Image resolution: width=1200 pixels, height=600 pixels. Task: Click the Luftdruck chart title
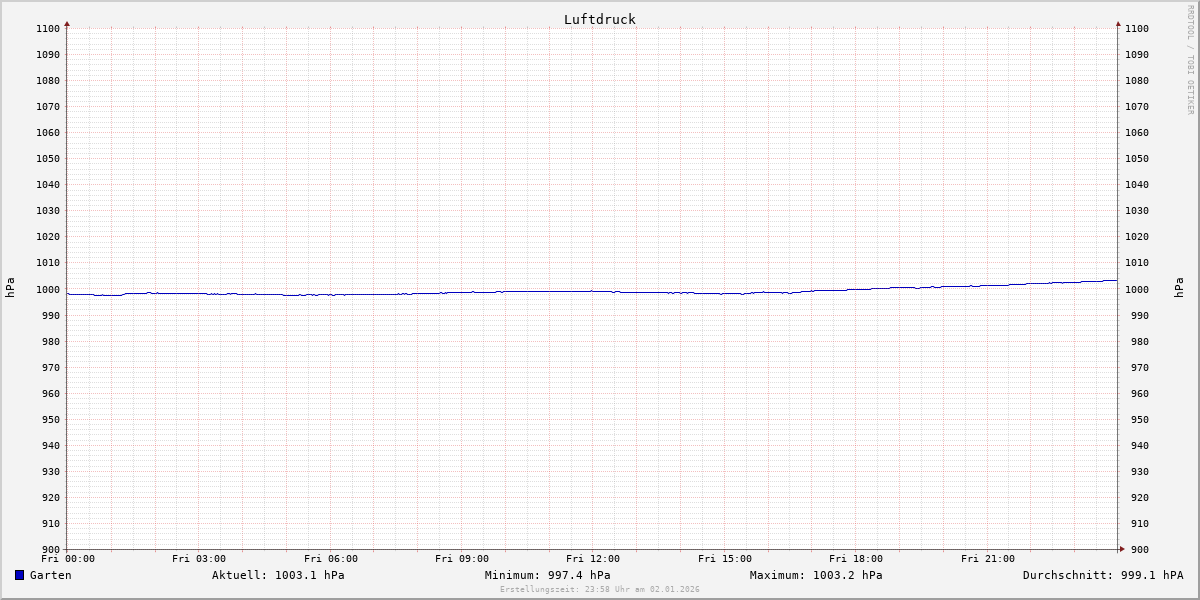tap(599, 19)
